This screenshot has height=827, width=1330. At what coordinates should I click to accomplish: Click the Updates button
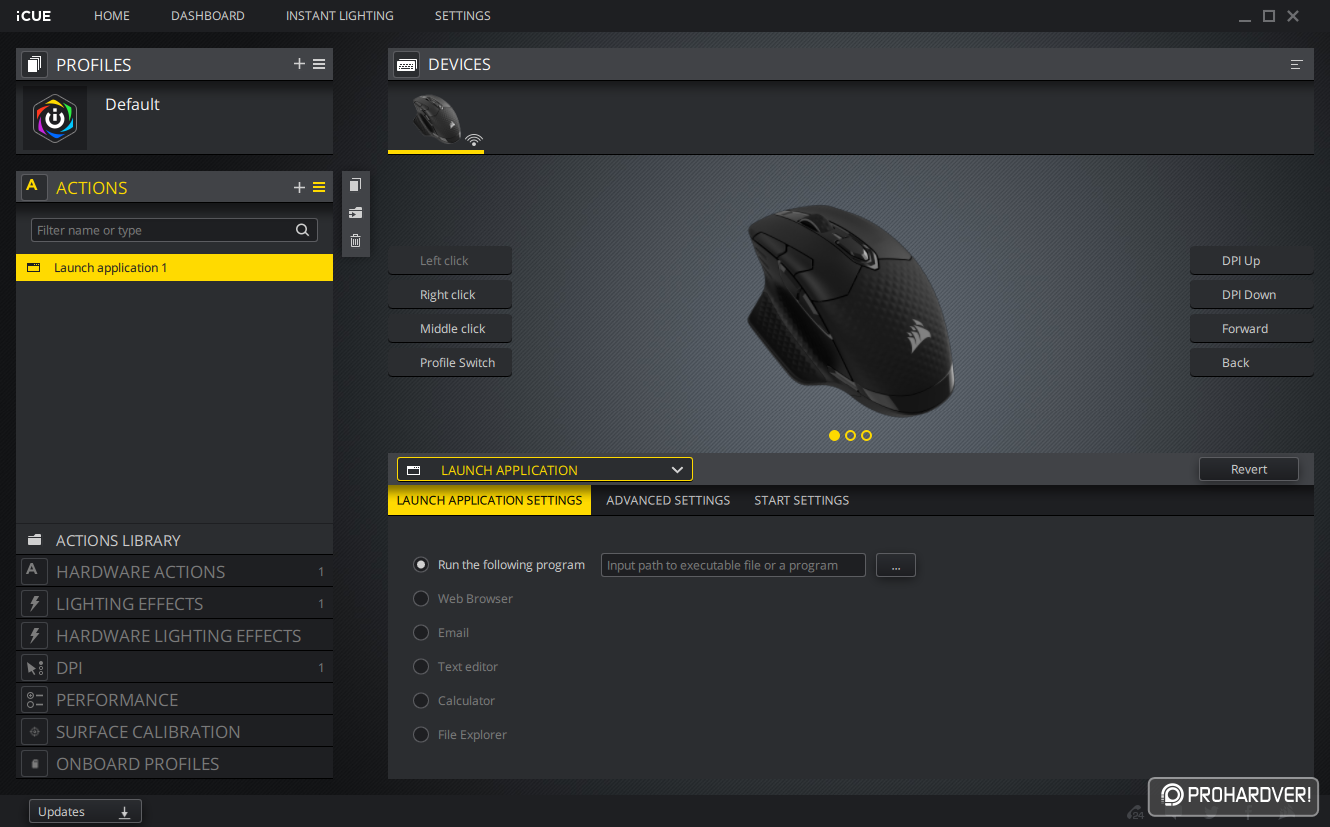[85, 812]
